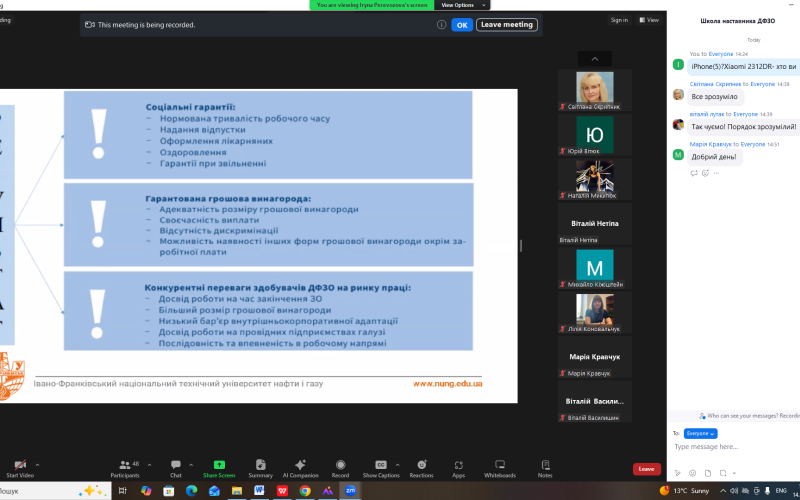Open Microsoft Edge from the taskbar
Image resolution: width=800 pixels, height=500 pixels.
click(x=191, y=491)
